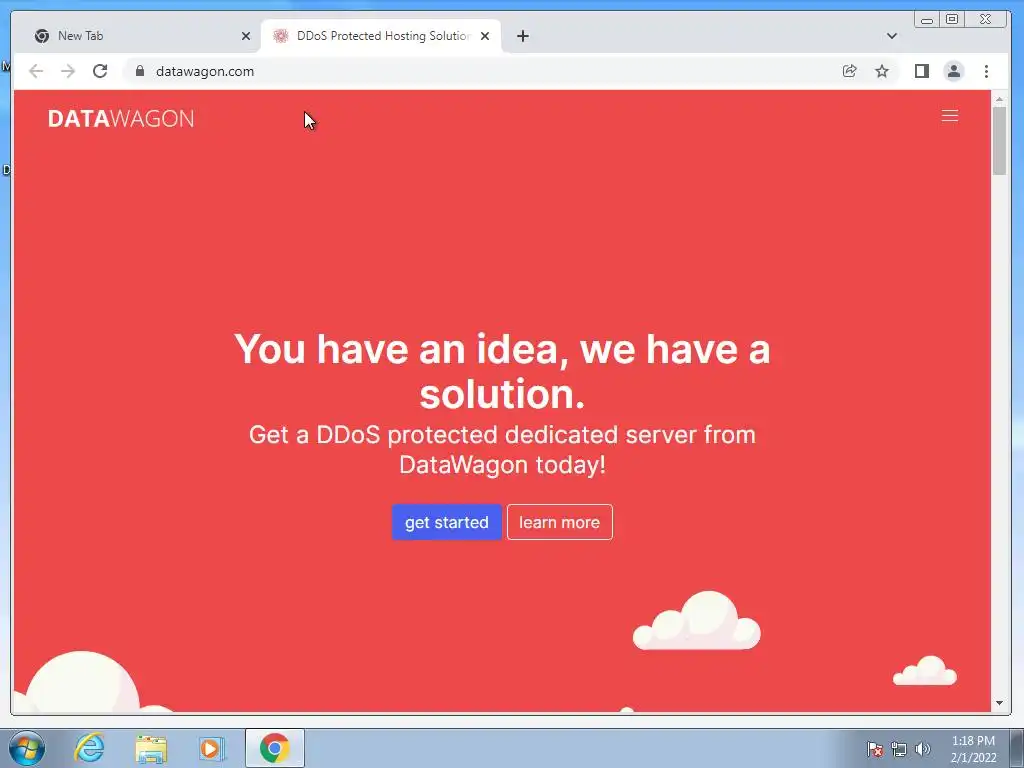Go forward in browser history
The image size is (1024, 768).
click(68, 71)
